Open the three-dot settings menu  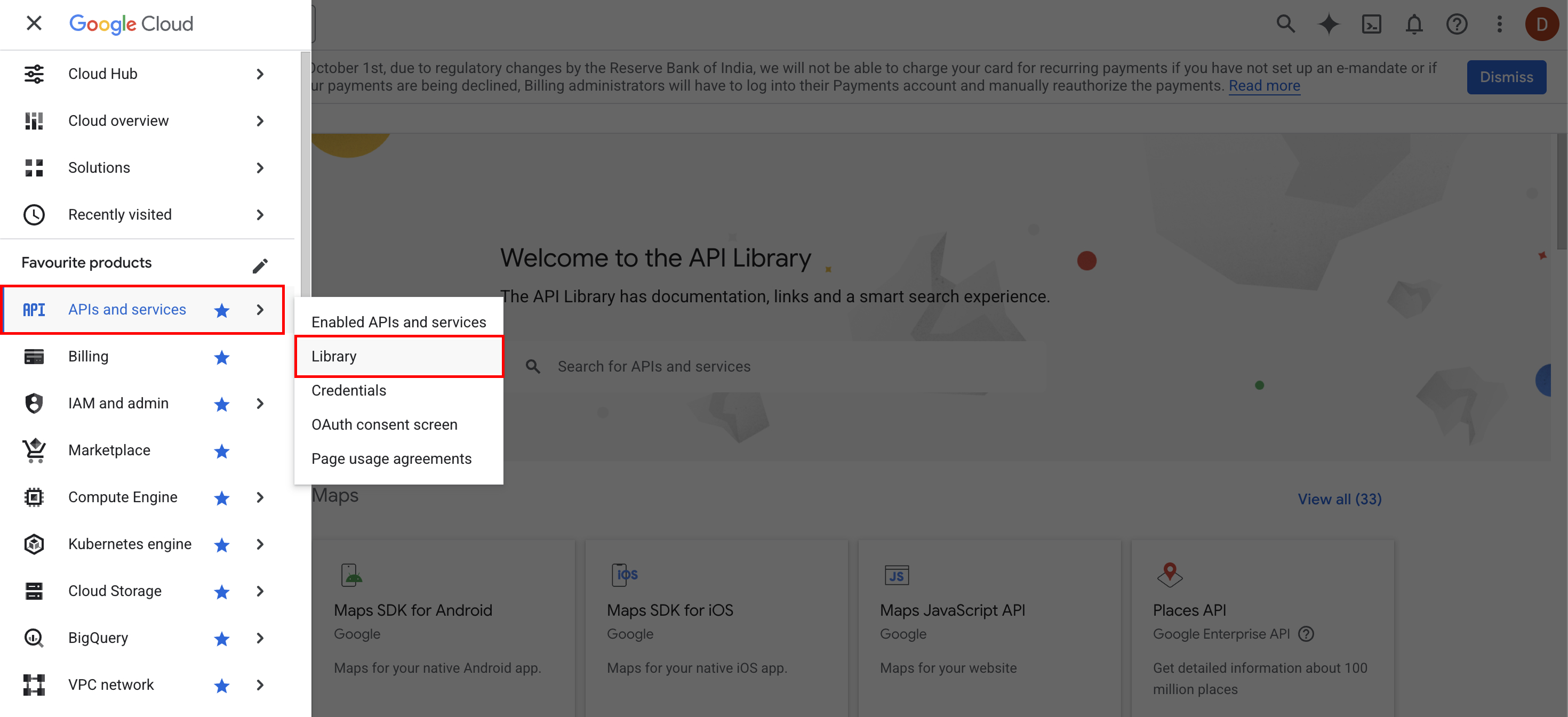pyautogui.click(x=1499, y=25)
